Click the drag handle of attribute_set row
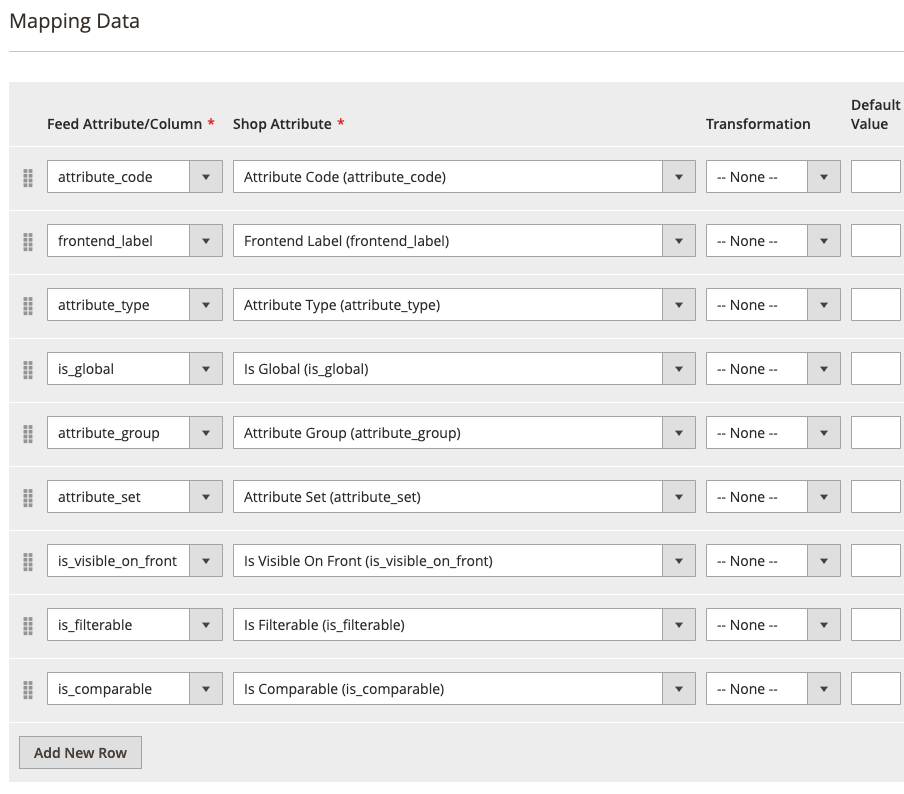 click(x=28, y=498)
